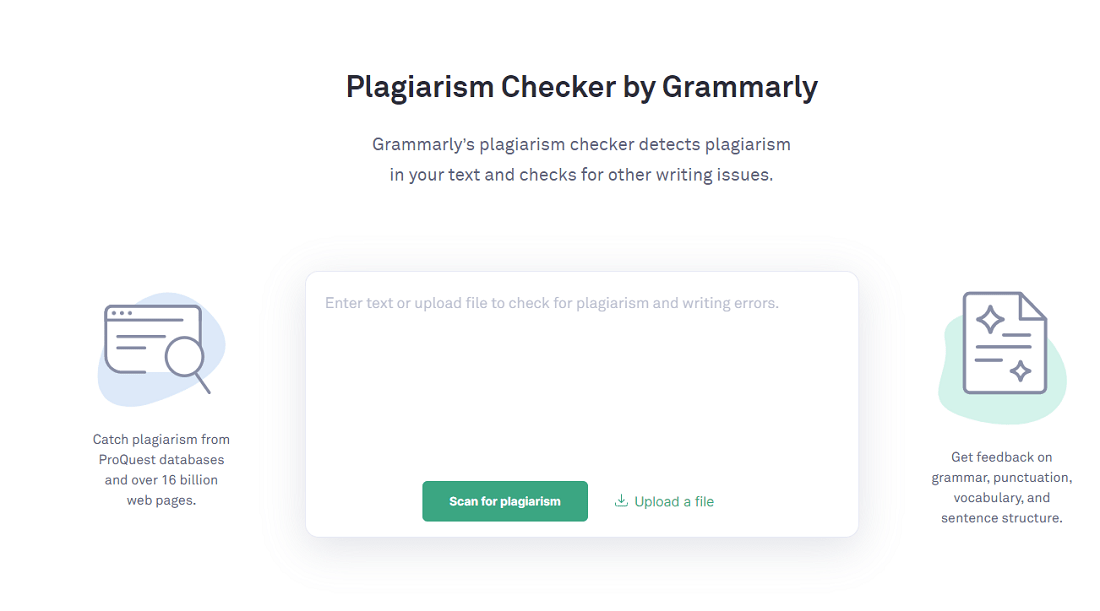Click the Scan for plagiarism button

coord(504,501)
